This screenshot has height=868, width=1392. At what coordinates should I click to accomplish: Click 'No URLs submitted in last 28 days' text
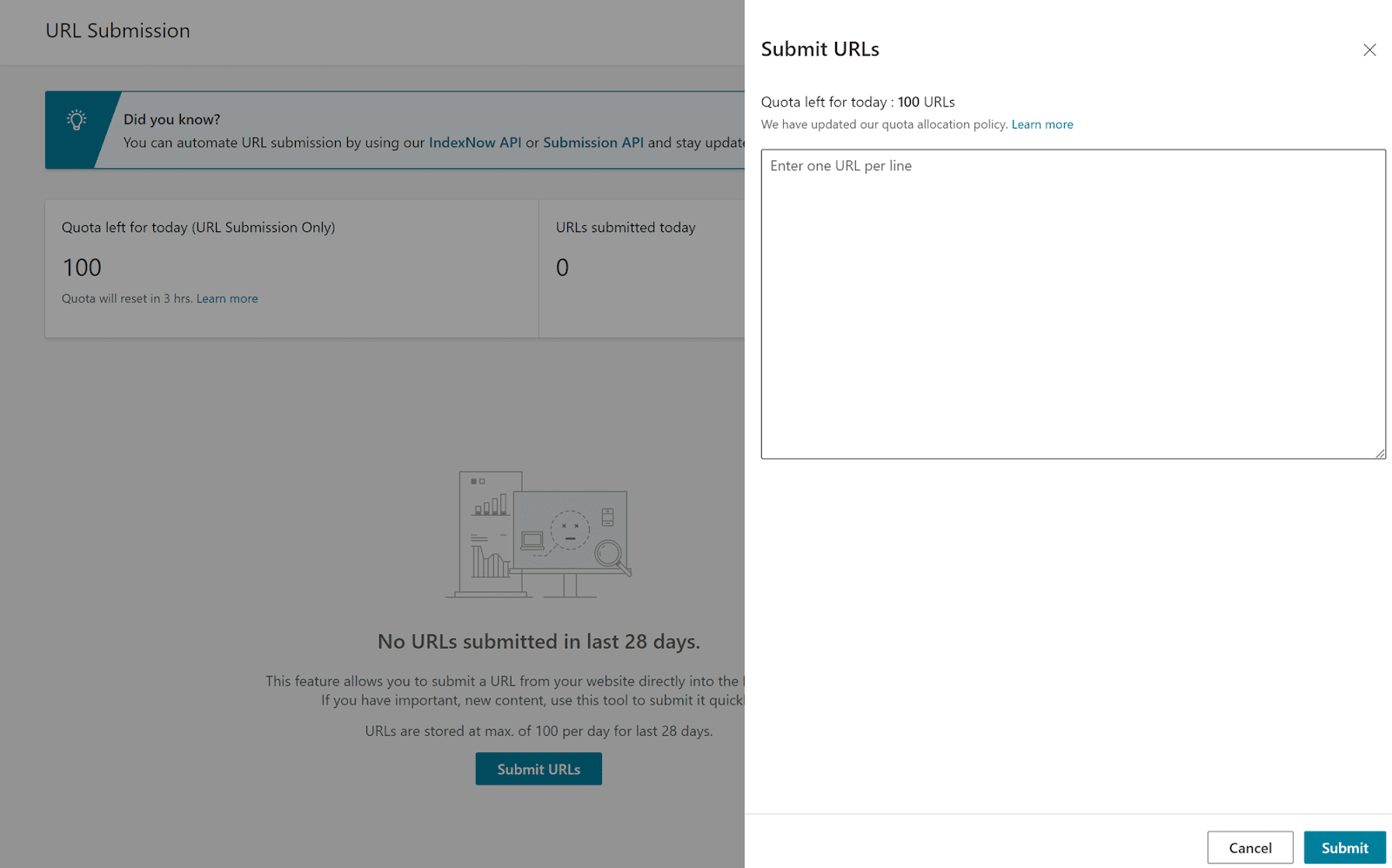[539, 642]
